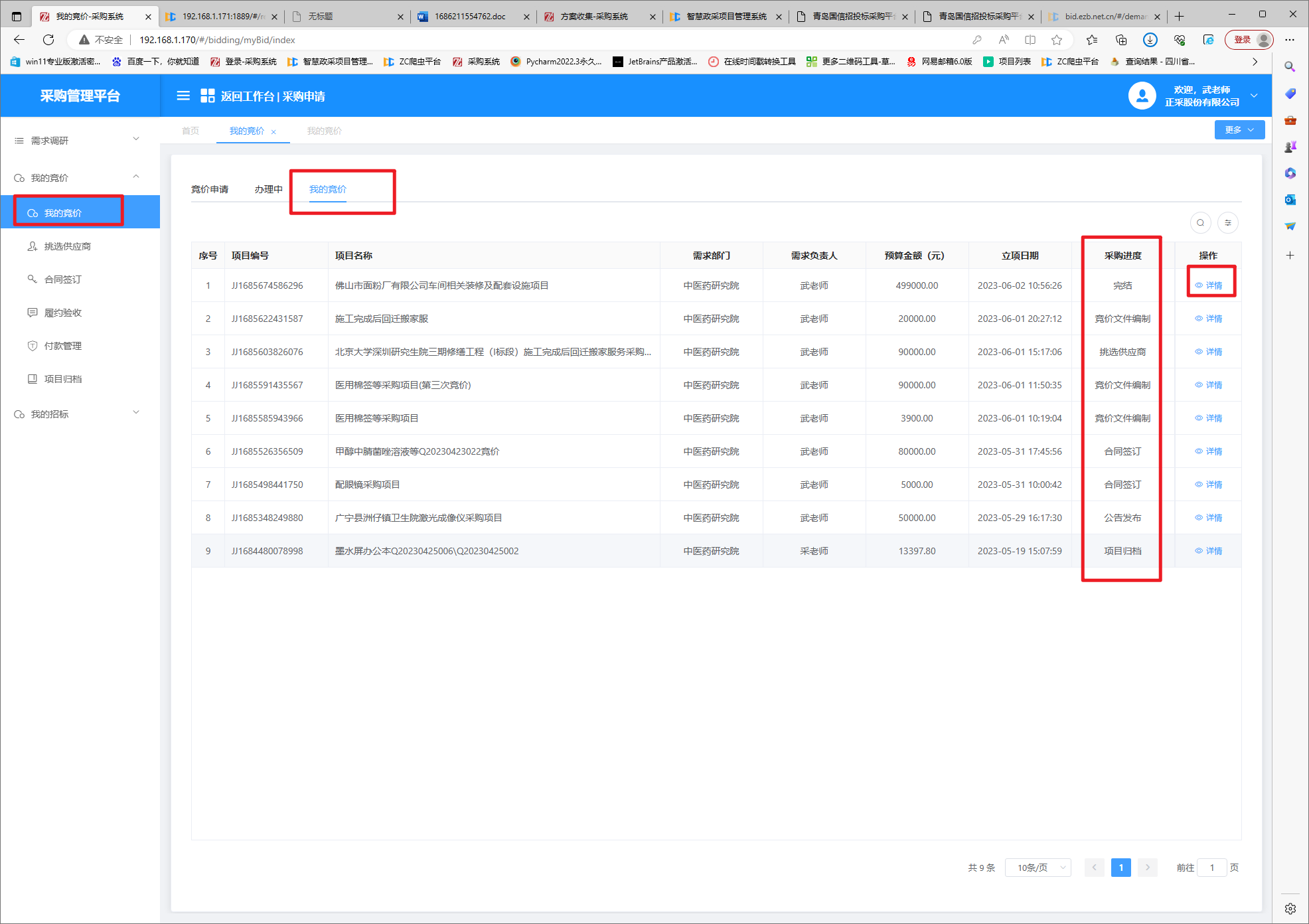This screenshot has width=1309, height=924.
Task: Click the workbench grid icon in header
Action: click(x=207, y=96)
